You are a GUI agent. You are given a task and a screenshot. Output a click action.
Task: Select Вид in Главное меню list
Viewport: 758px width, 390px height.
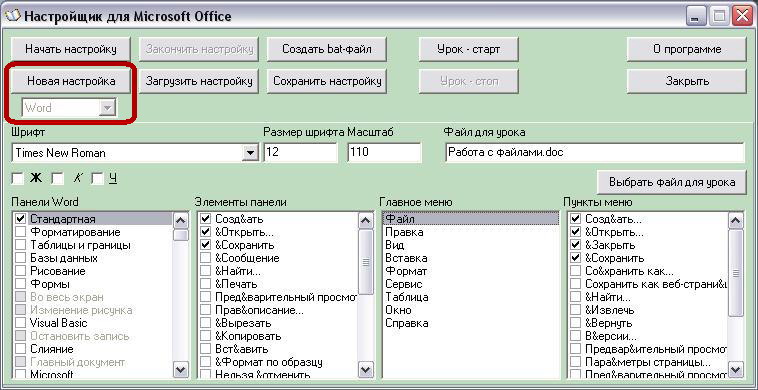[470, 245]
